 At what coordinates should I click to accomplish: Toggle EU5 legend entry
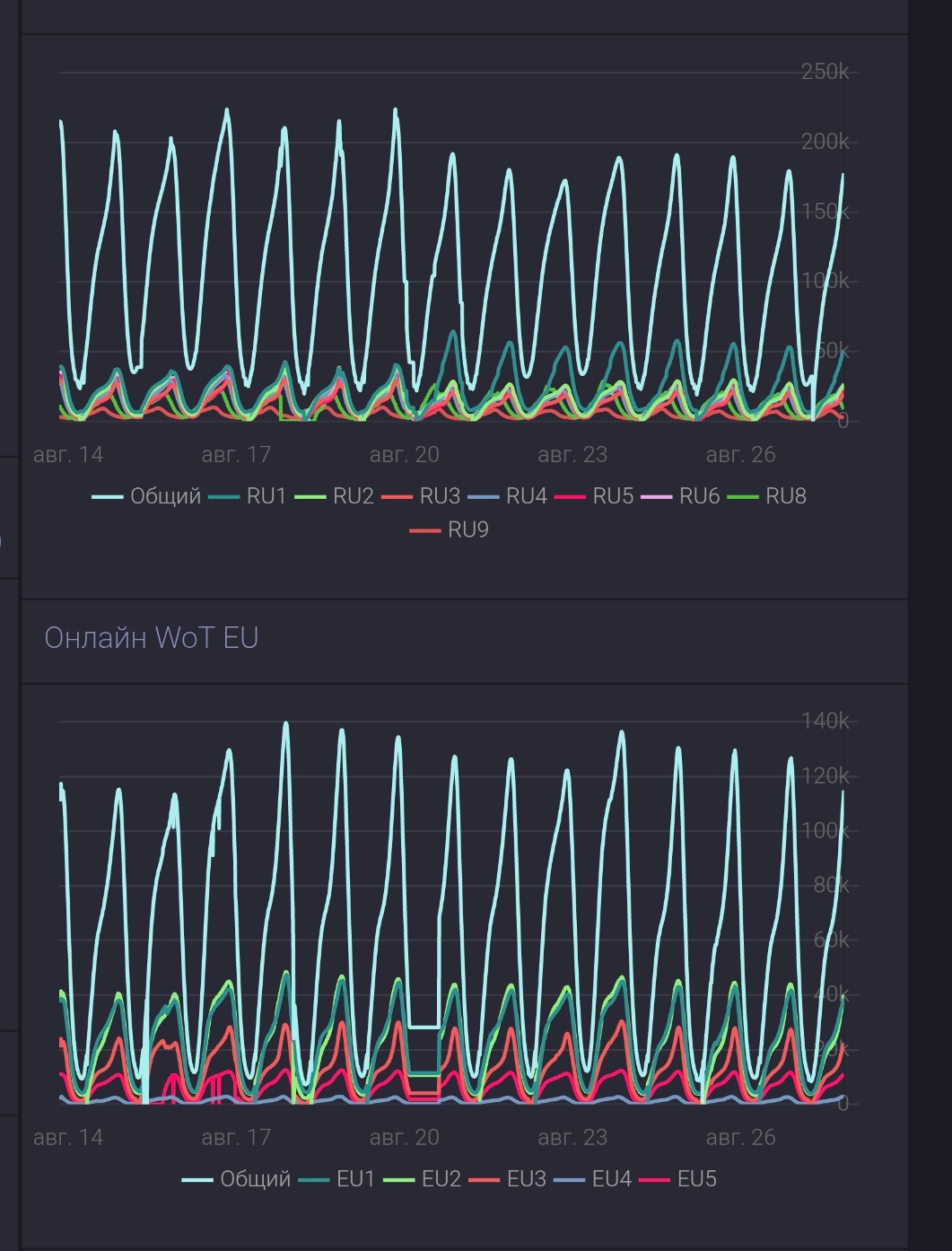[x=678, y=1179]
